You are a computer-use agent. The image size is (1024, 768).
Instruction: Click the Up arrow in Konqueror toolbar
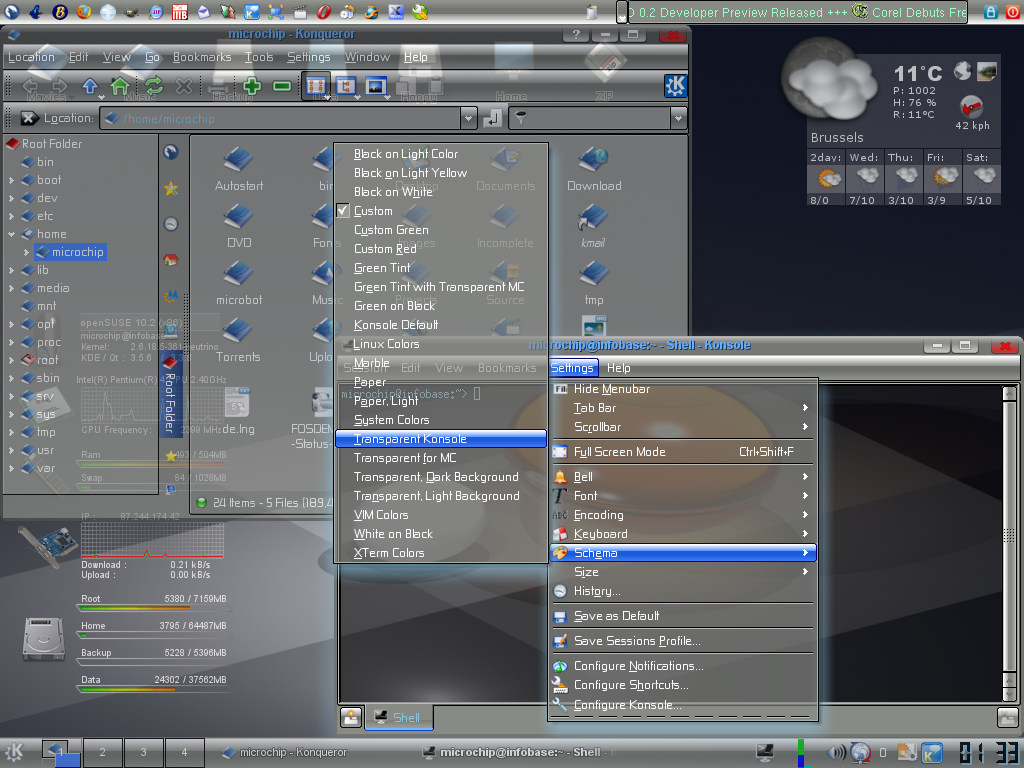click(89, 86)
